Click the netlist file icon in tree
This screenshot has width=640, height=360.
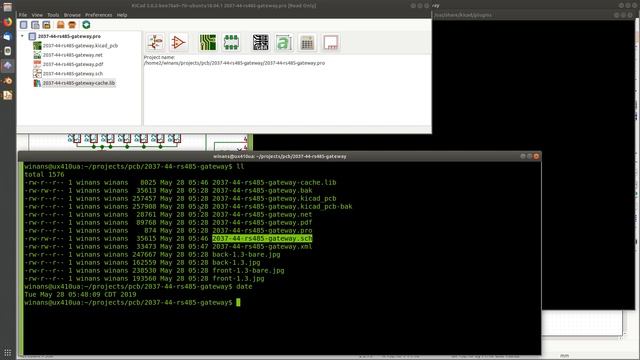(x=37, y=55)
